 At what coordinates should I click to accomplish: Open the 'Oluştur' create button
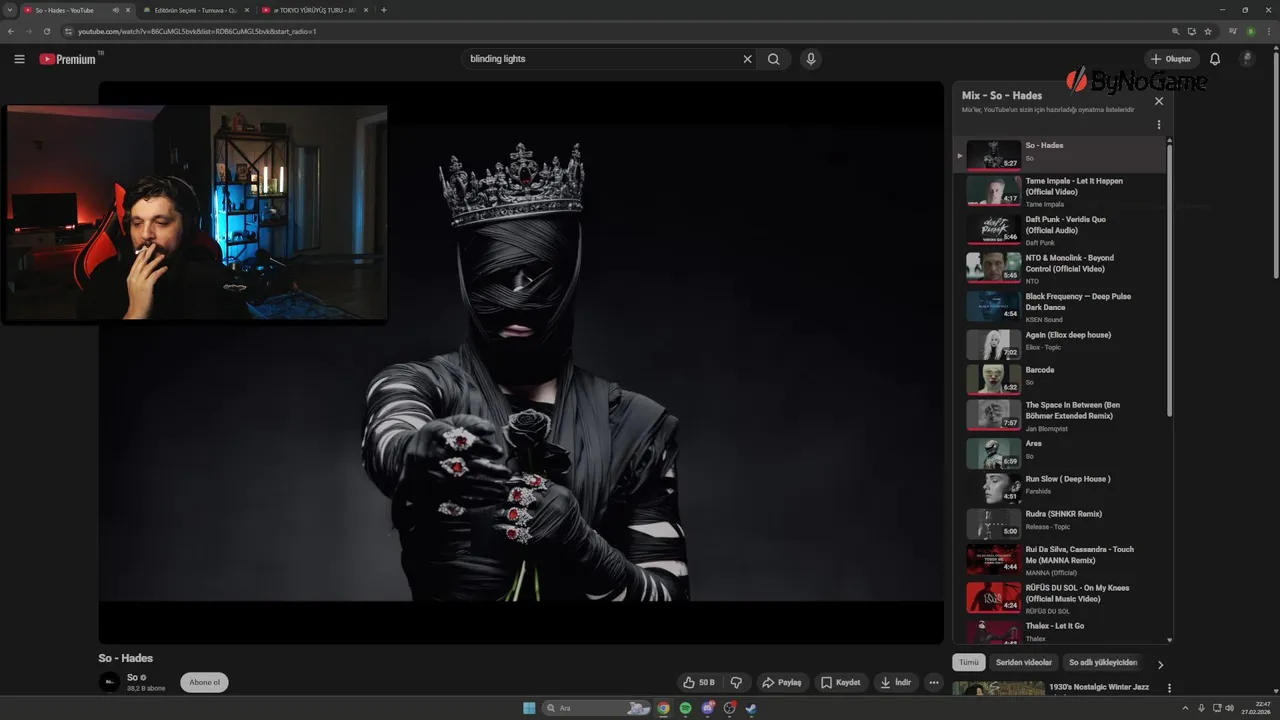pos(1172,59)
